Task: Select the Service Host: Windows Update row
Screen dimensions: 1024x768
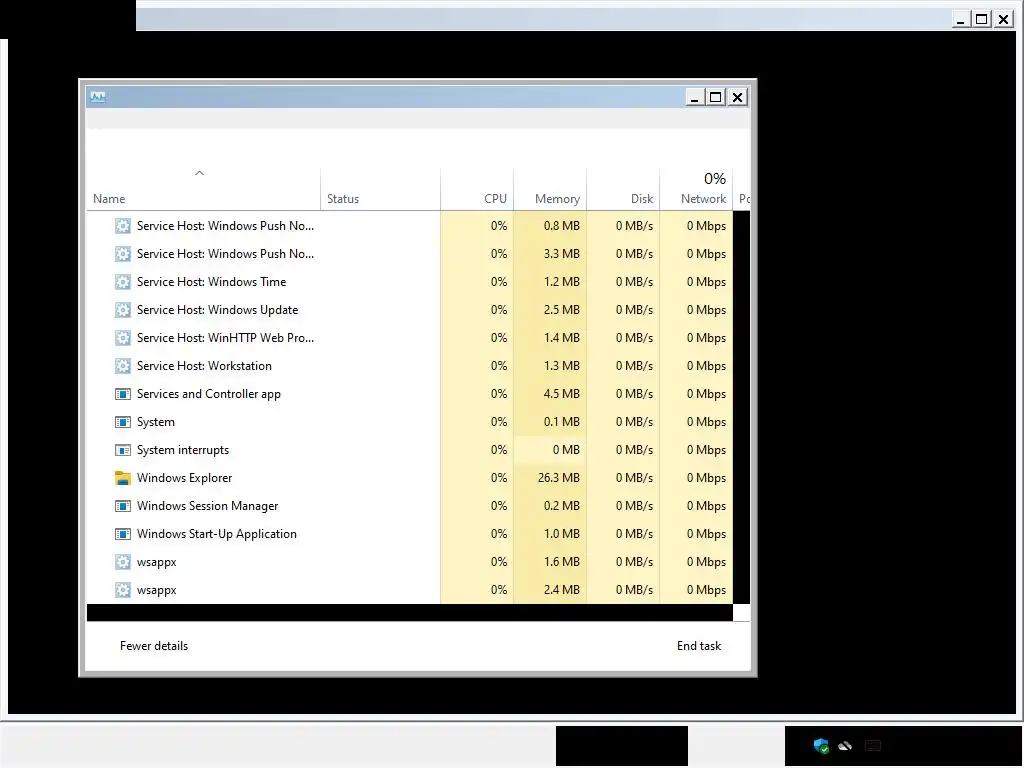Action: 409,310
